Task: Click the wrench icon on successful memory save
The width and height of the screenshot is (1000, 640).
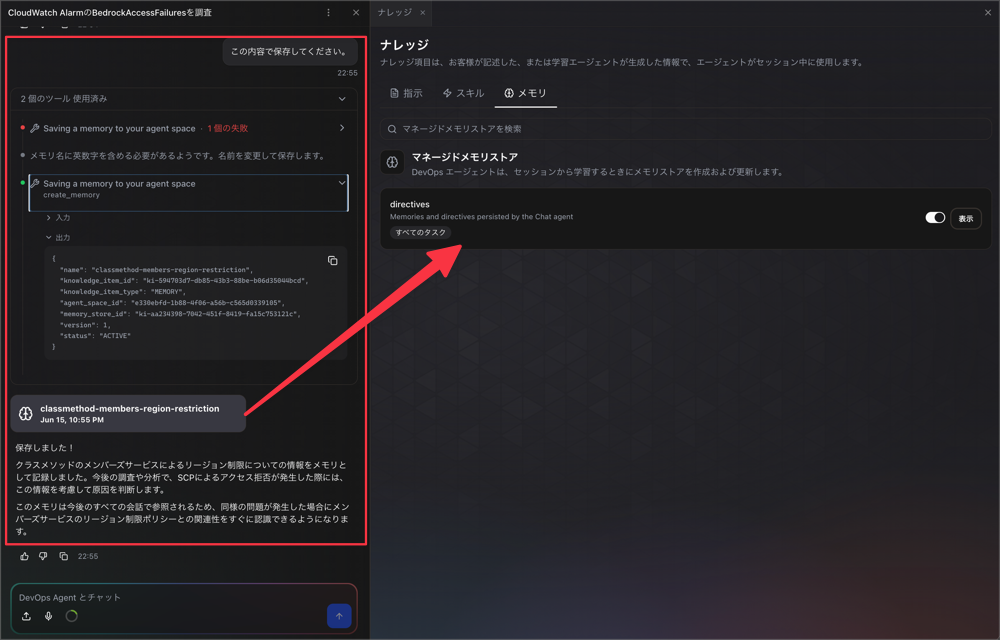Action: point(35,183)
